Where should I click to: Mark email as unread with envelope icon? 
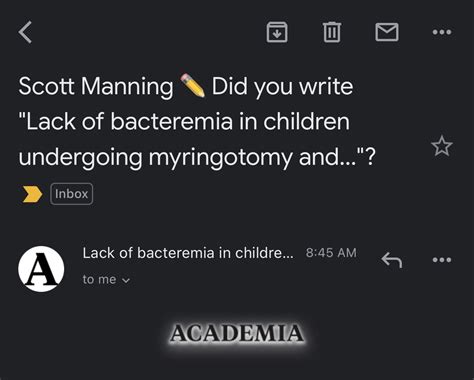(x=387, y=32)
